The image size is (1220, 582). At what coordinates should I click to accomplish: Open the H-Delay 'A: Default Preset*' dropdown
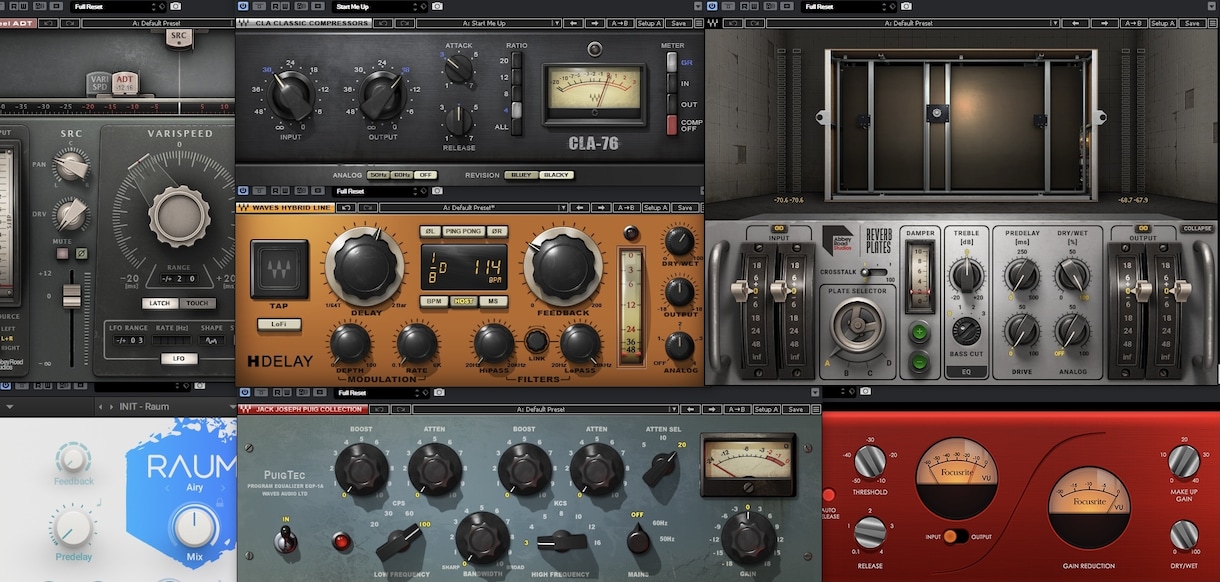click(x=473, y=207)
